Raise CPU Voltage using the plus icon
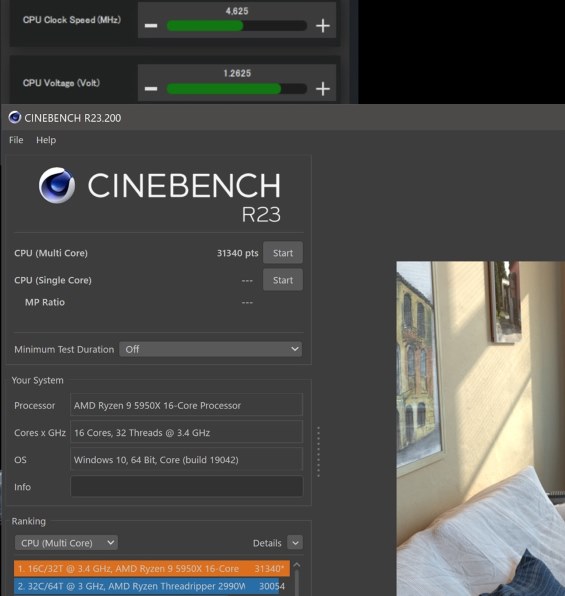 pyautogui.click(x=323, y=89)
